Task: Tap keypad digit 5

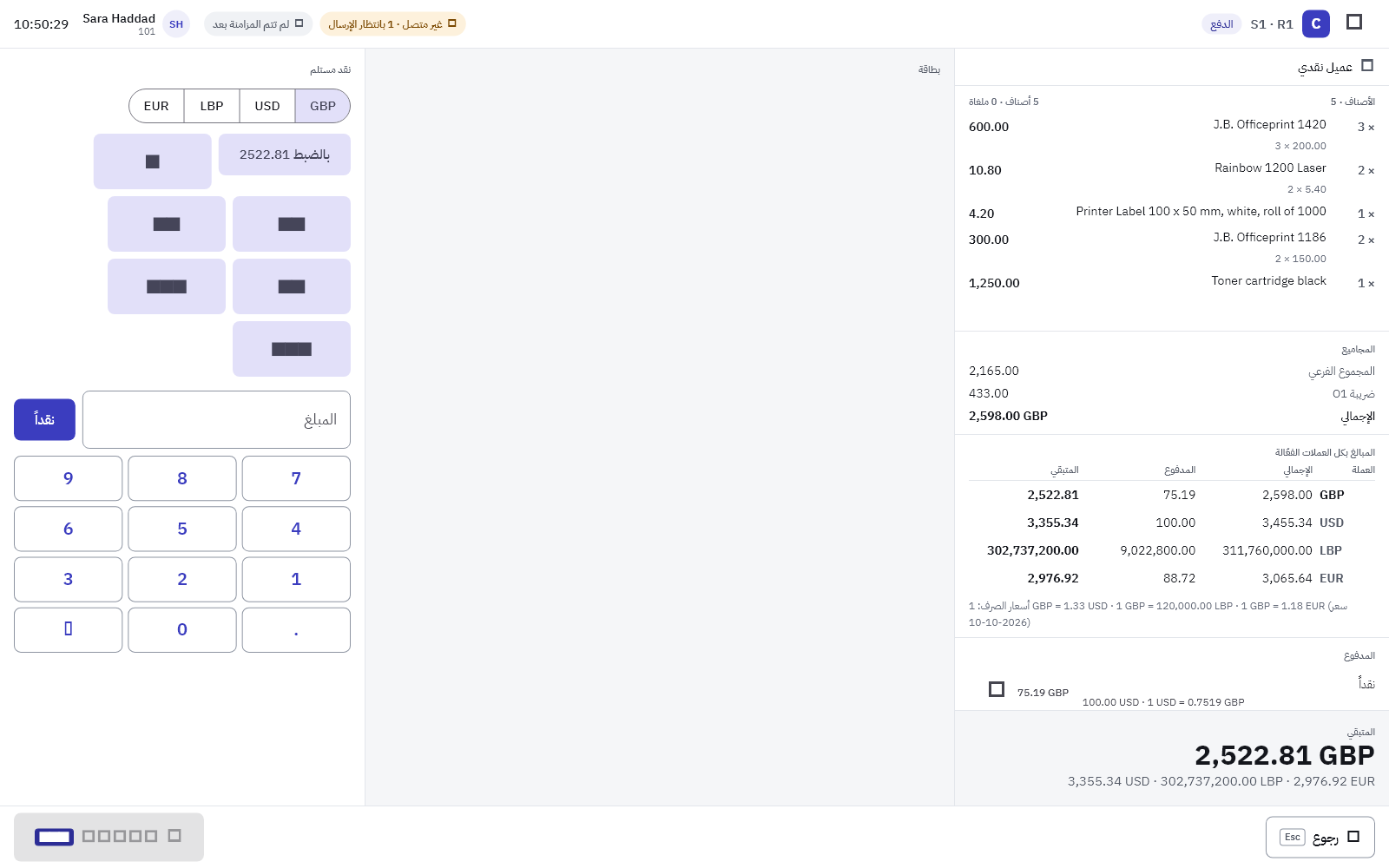Action: [182, 529]
